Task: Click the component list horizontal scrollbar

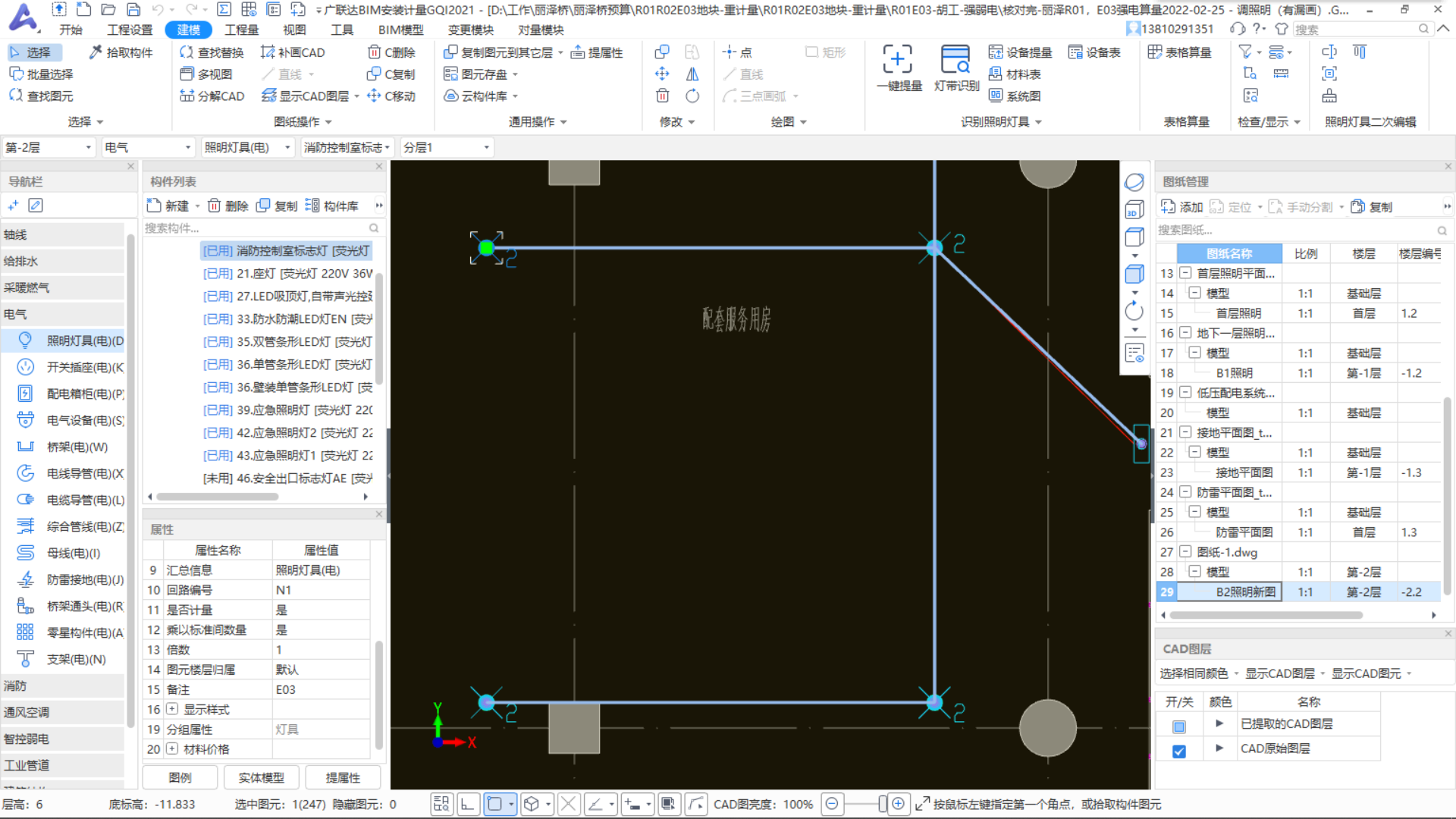Action: coord(218,497)
